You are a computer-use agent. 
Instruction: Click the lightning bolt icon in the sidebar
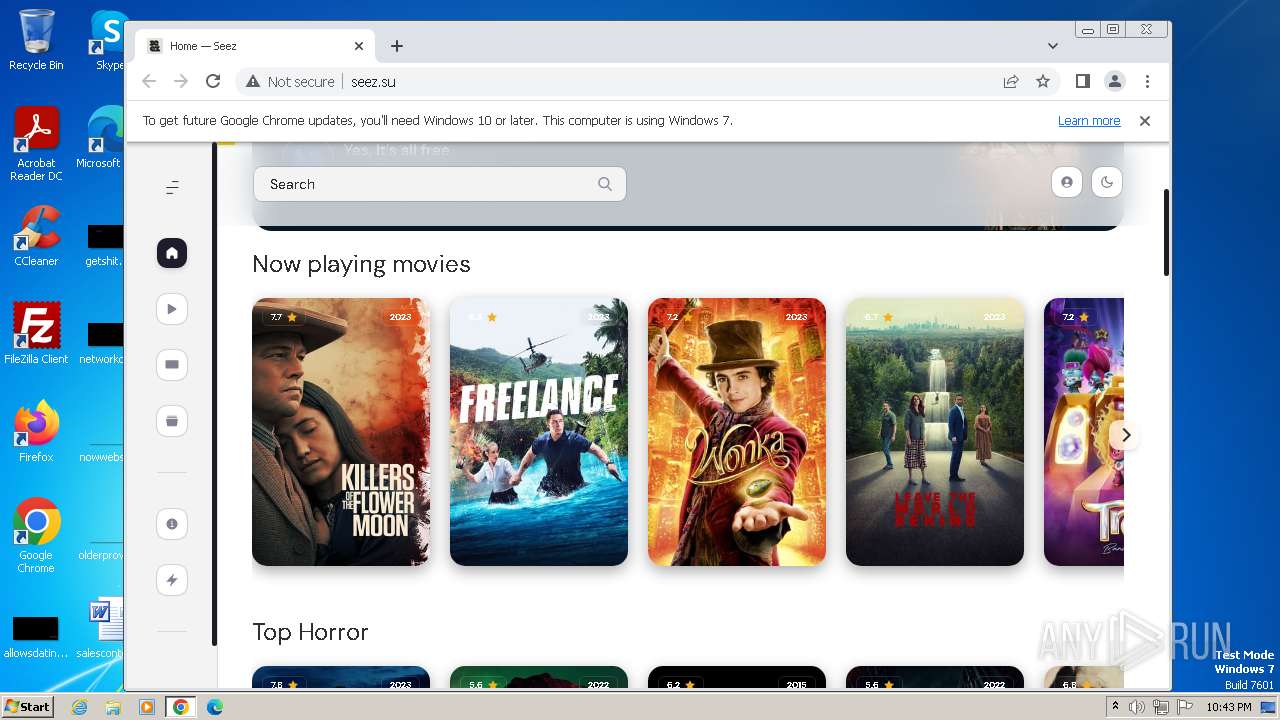tap(172, 580)
